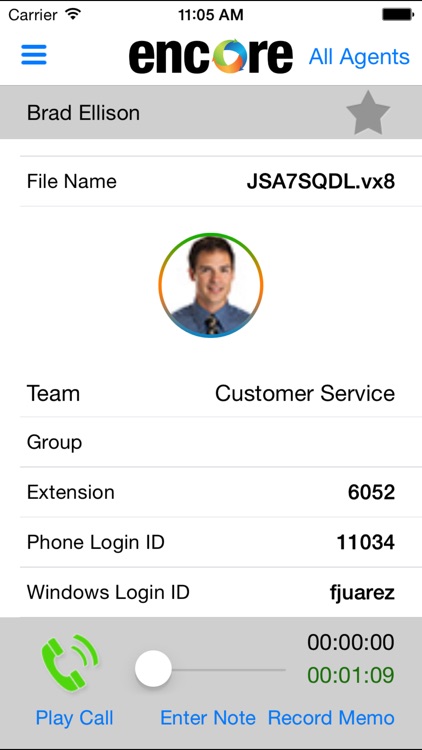Viewport: 422px width, 750px height.
Task: Tap elapsed time 00:00:00
Action: (x=351, y=642)
